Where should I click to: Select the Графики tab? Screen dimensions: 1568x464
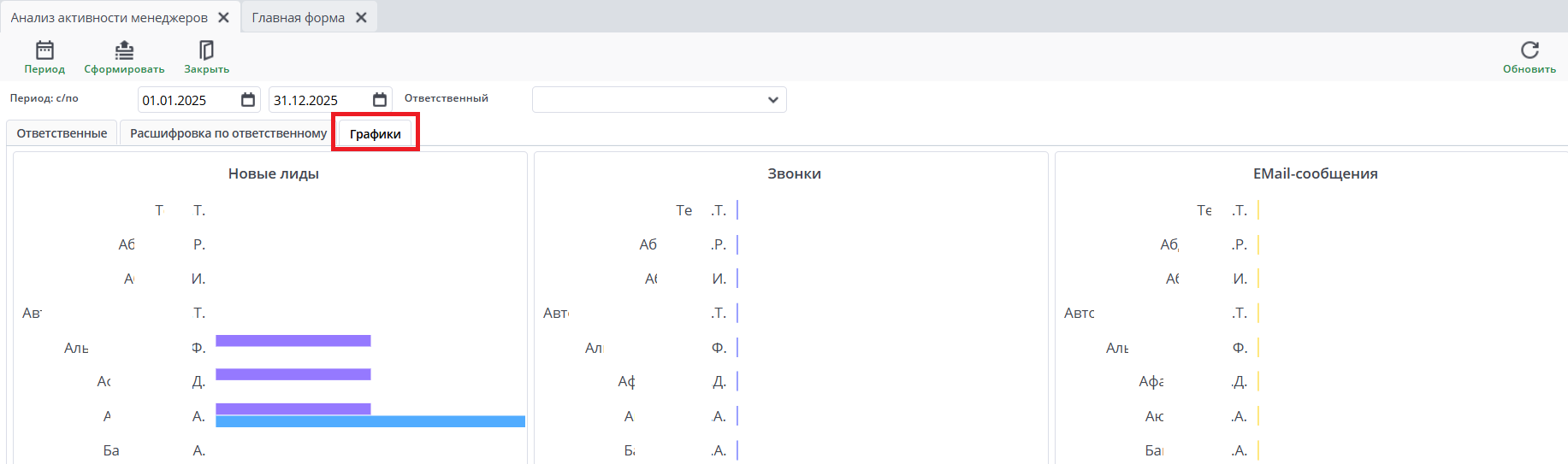click(x=375, y=134)
